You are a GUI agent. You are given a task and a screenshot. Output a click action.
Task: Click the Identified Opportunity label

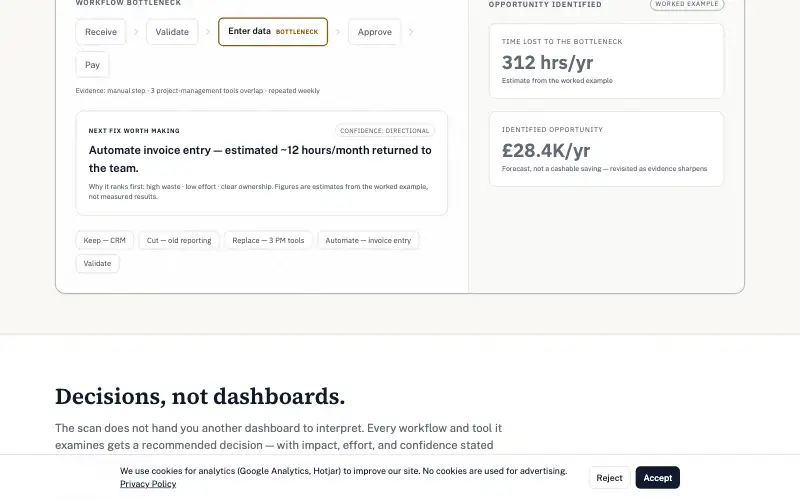point(552,130)
